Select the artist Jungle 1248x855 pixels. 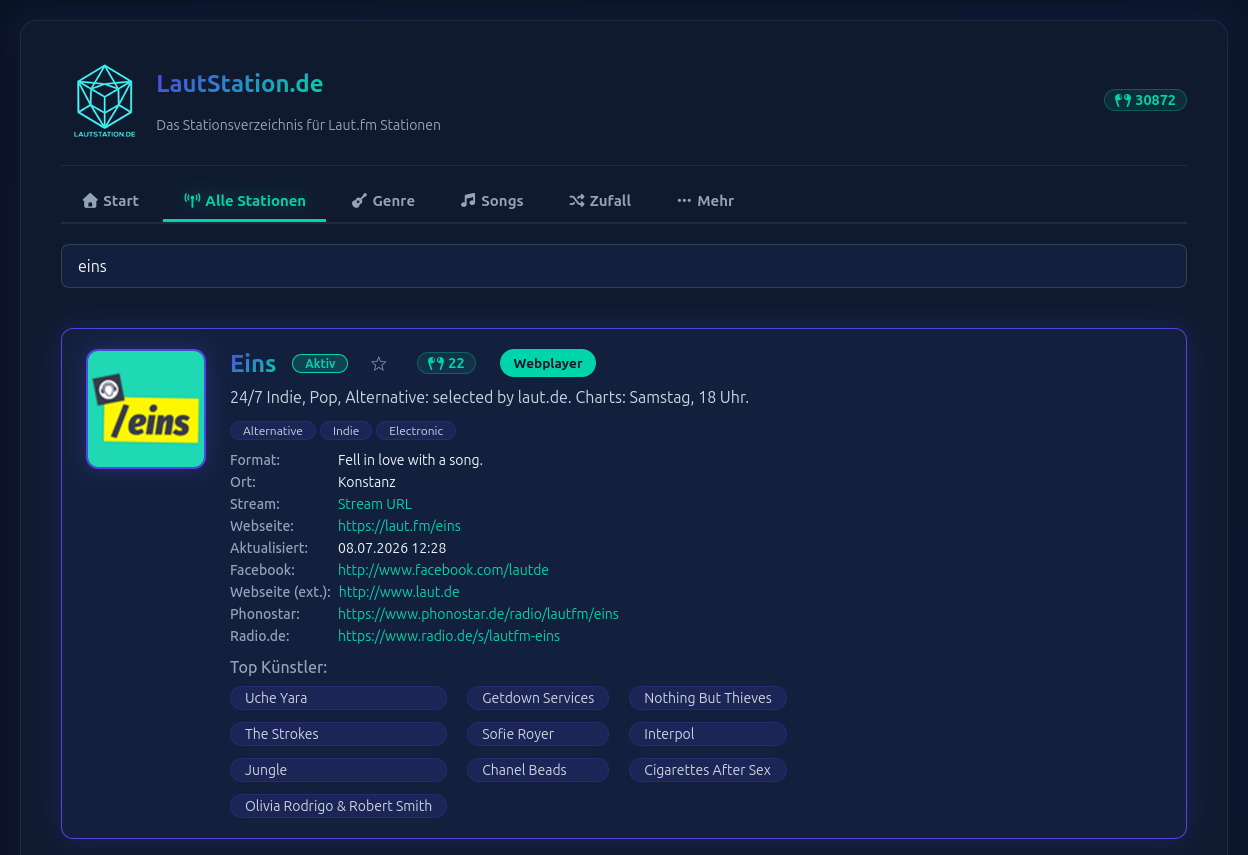338,770
